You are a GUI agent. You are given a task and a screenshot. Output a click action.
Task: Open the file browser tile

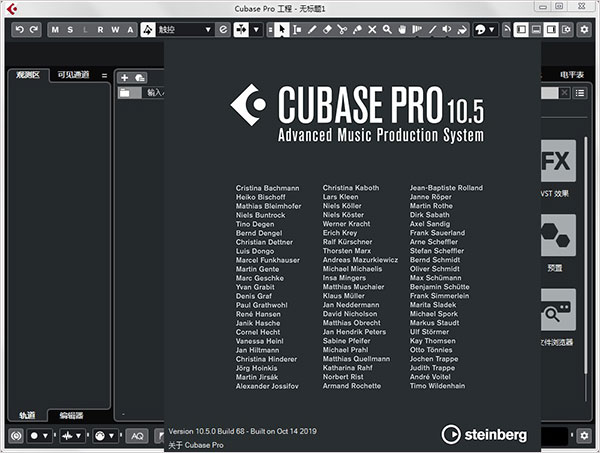point(558,311)
